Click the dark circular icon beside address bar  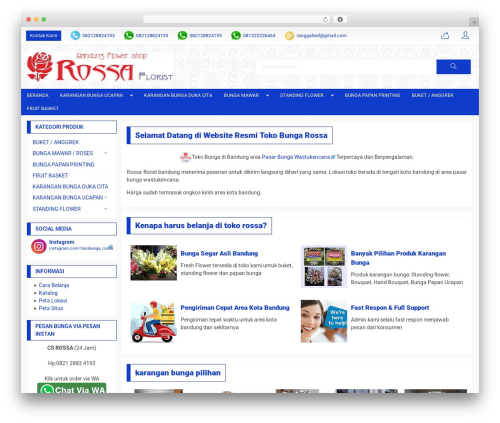click(x=340, y=20)
